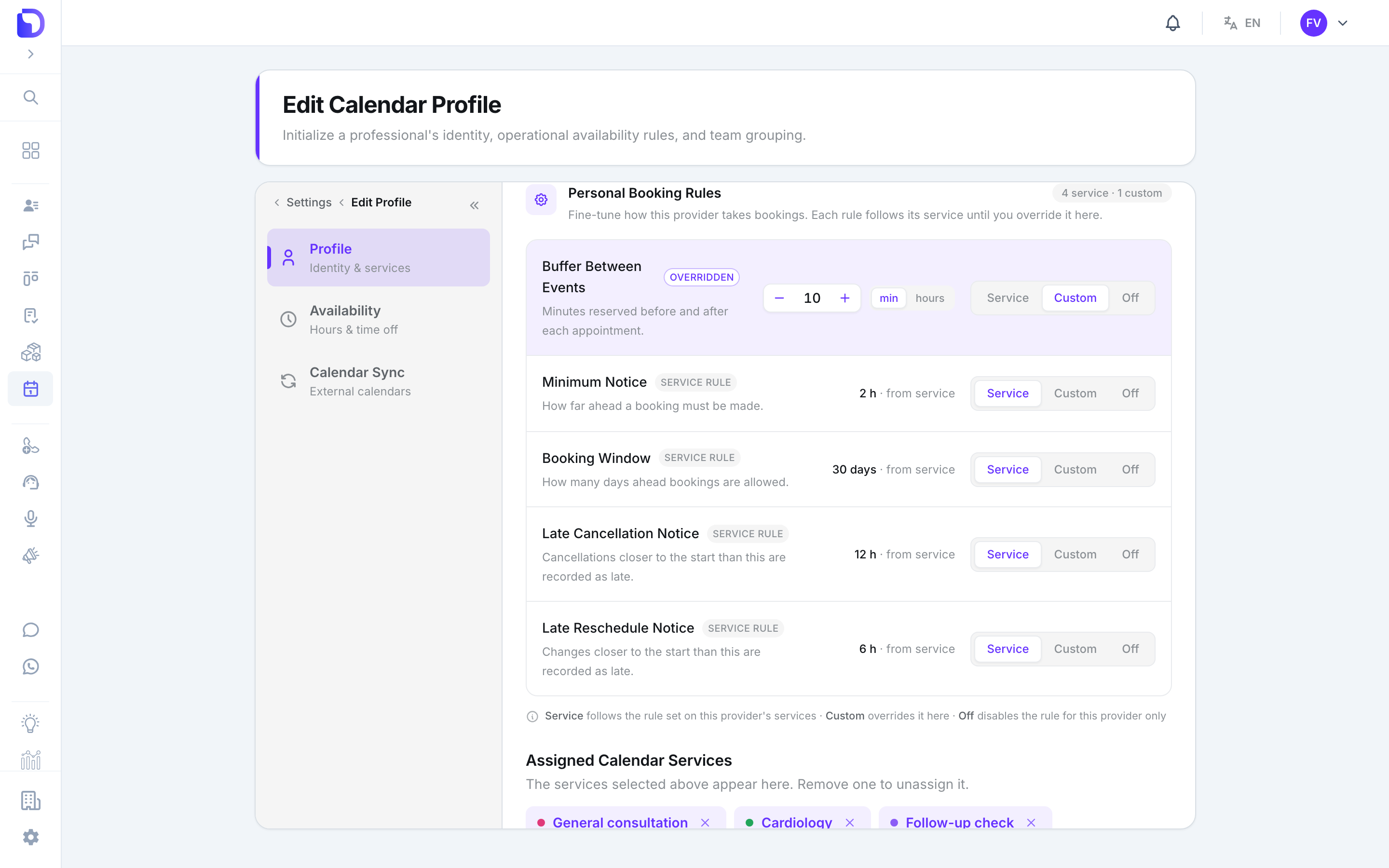Open the product boxes sidebar icon
Screen dimensions: 1389x868
30,353
